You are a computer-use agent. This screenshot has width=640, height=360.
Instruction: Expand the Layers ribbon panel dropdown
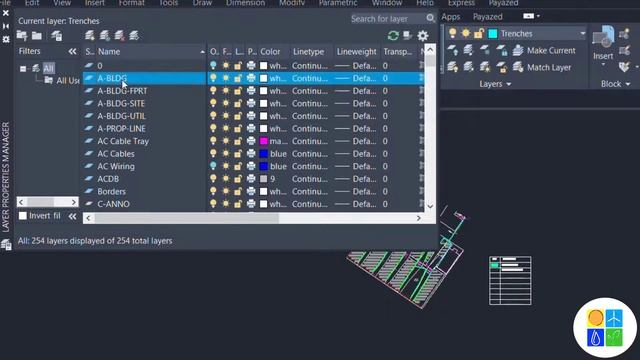[509, 84]
